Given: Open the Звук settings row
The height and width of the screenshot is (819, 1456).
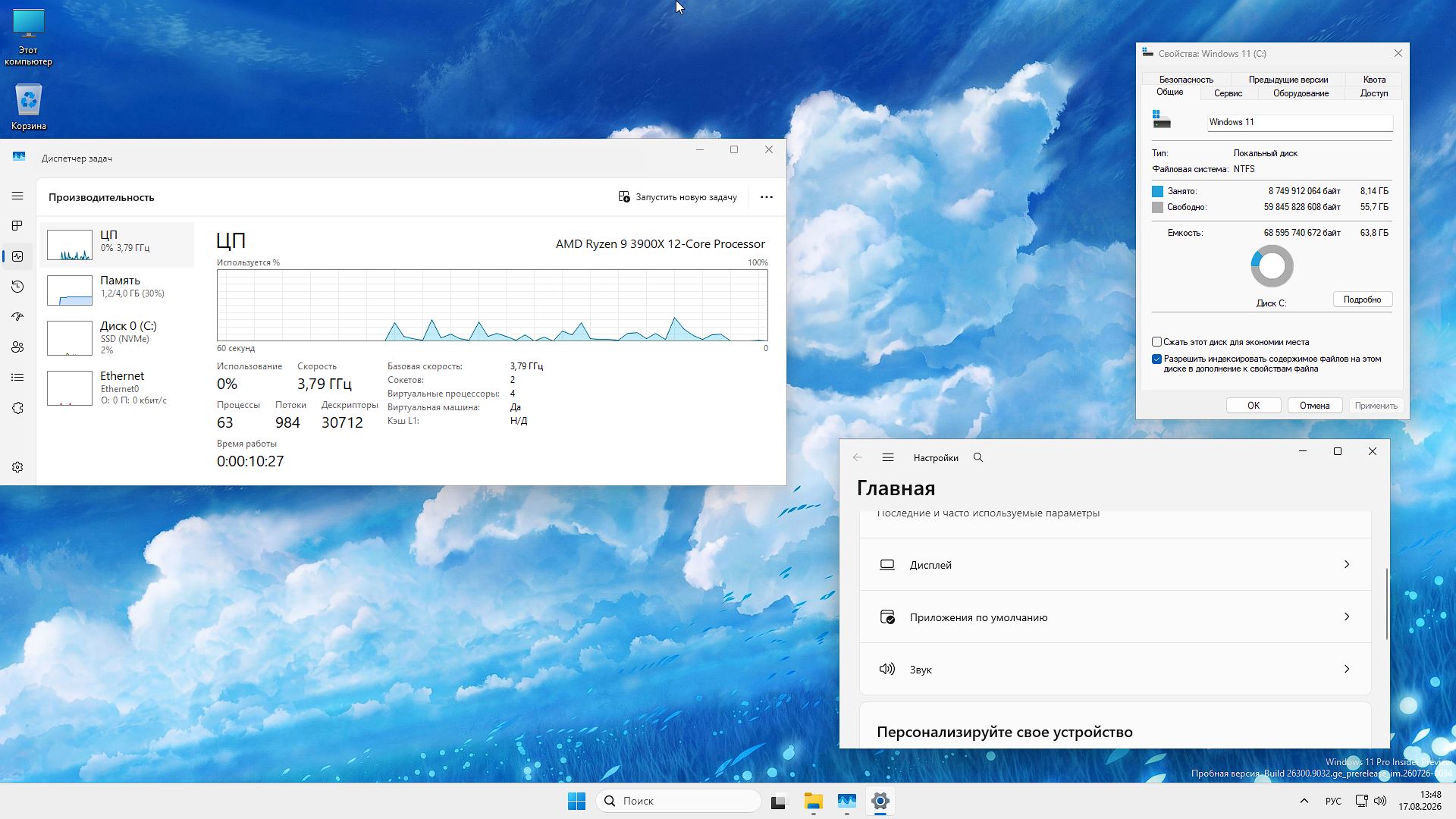Looking at the screenshot, I should point(1115,670).
